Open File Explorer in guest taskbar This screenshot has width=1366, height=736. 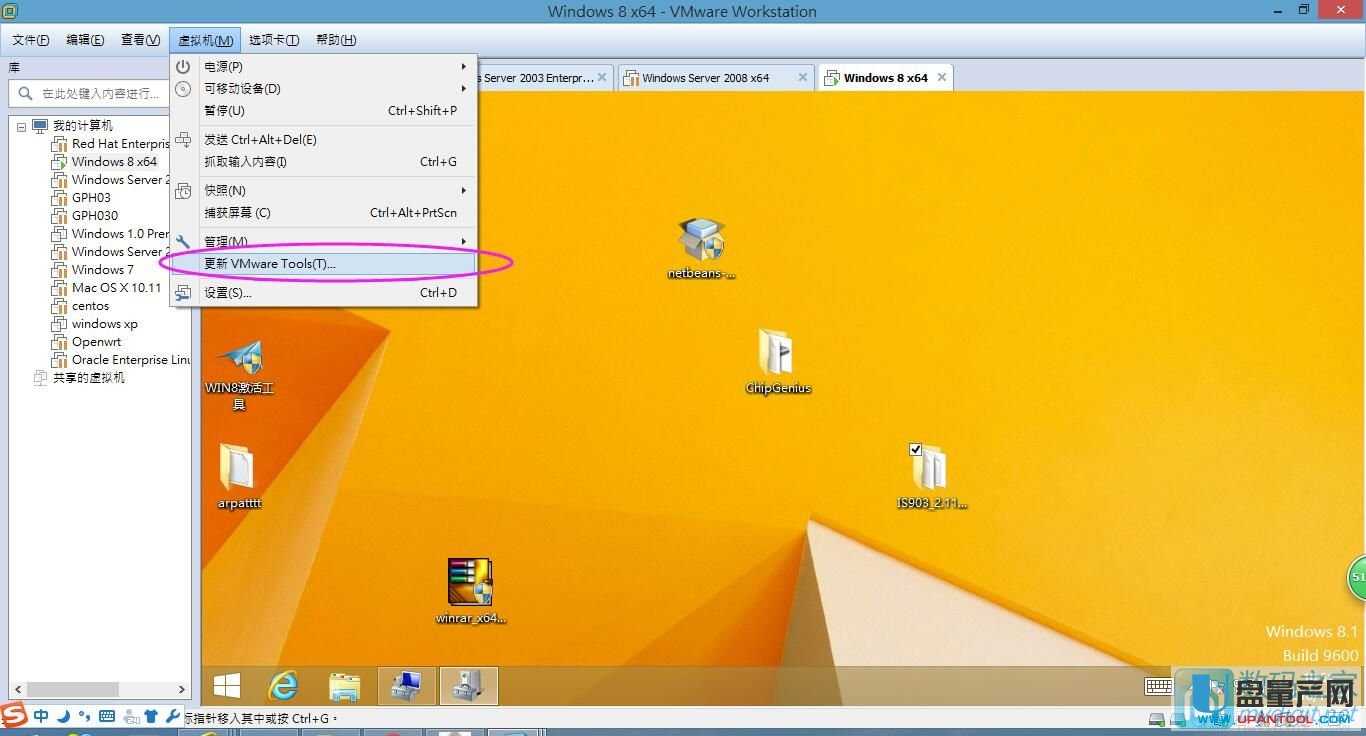[x=345, y=686]
